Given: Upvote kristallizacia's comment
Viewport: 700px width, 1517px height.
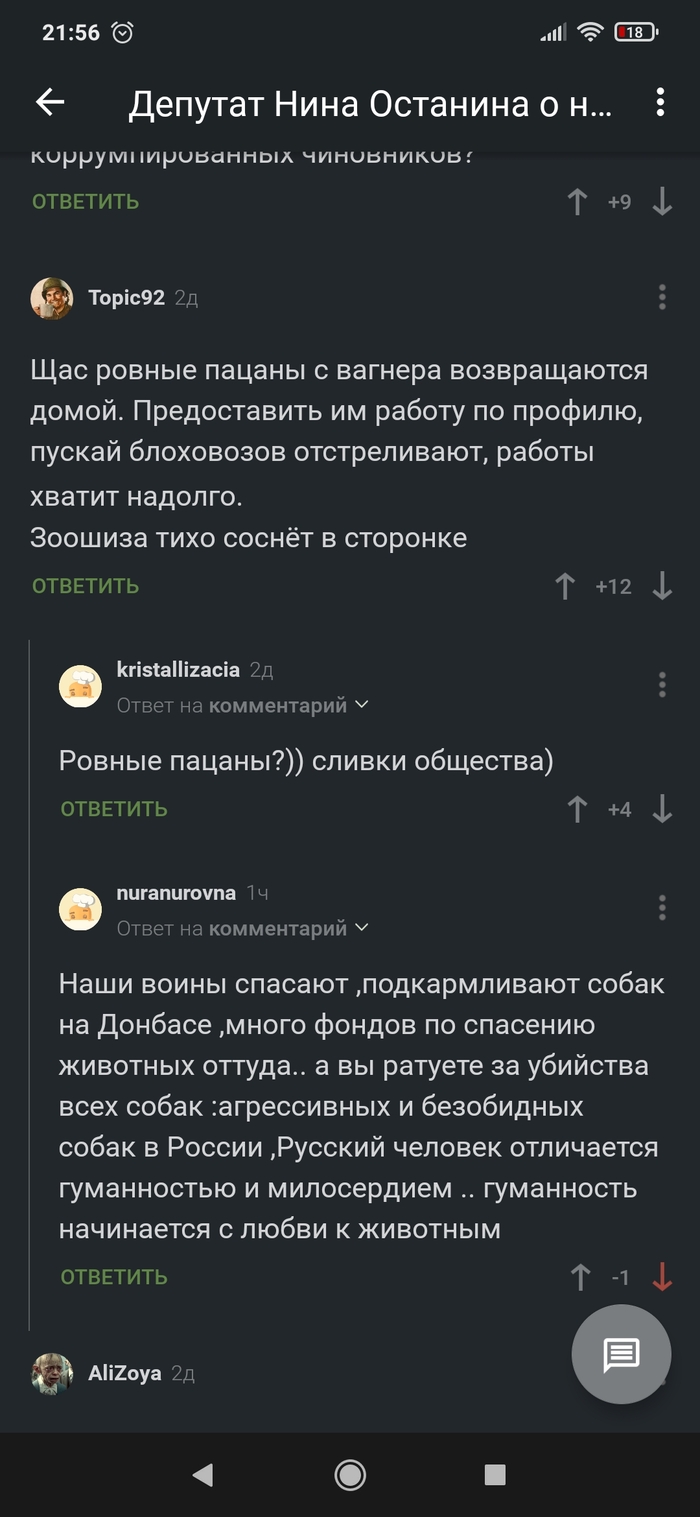Looking at the screenshot, I should pos(577,809).
